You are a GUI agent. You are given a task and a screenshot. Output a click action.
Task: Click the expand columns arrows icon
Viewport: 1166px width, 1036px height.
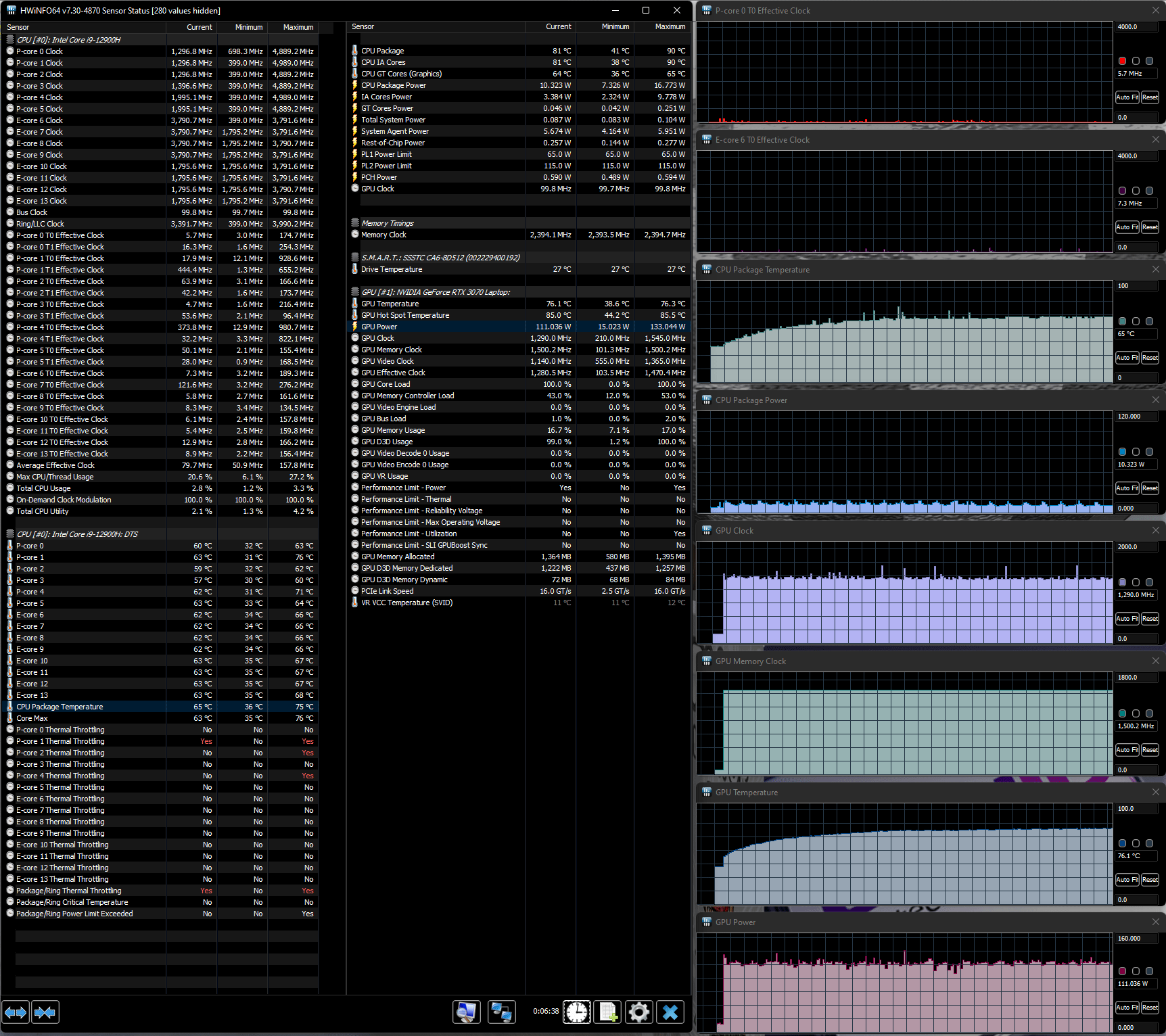coord(15,1012)
